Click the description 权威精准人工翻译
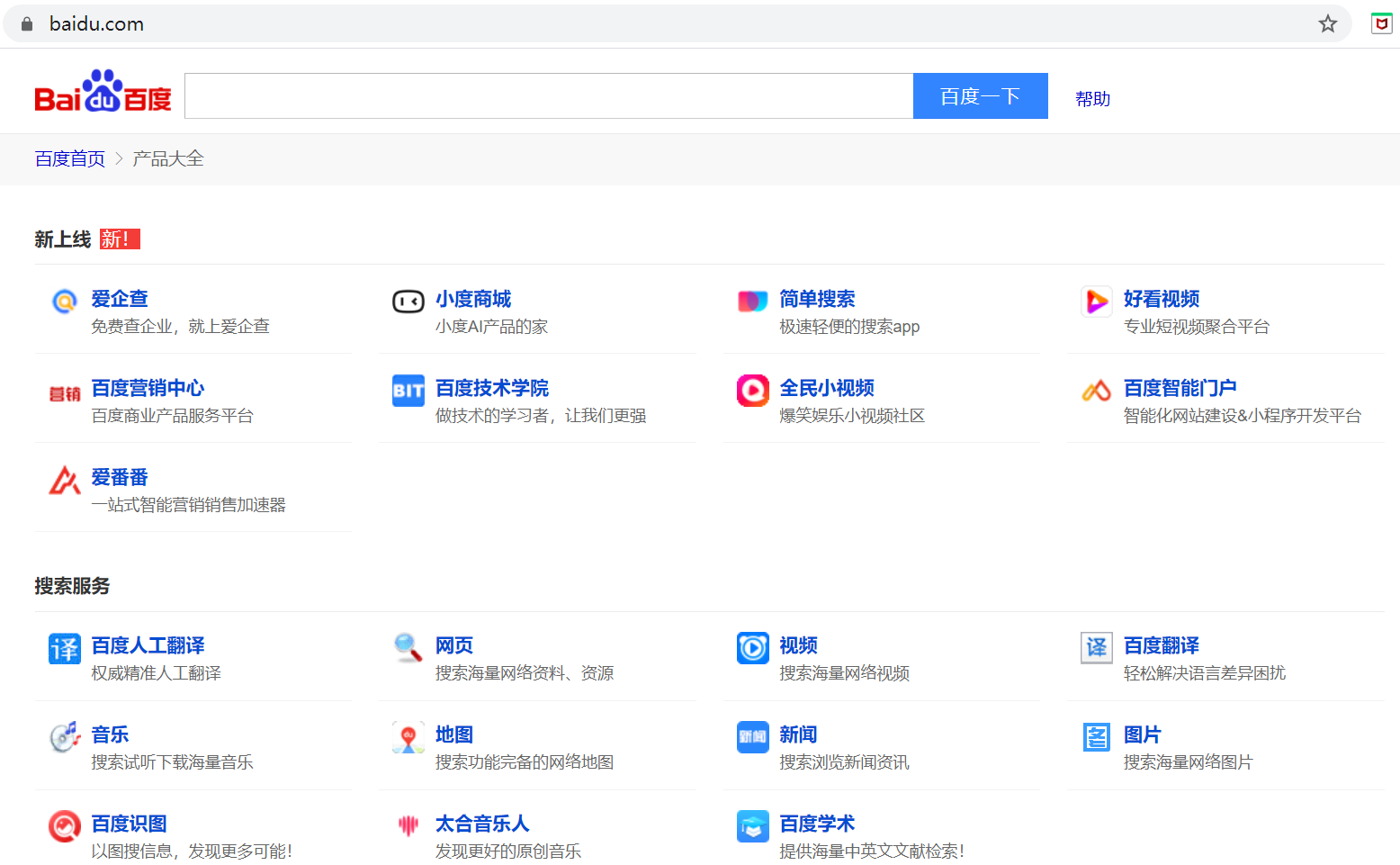This screenshot has width=1400, height=865. pos(156,673)
